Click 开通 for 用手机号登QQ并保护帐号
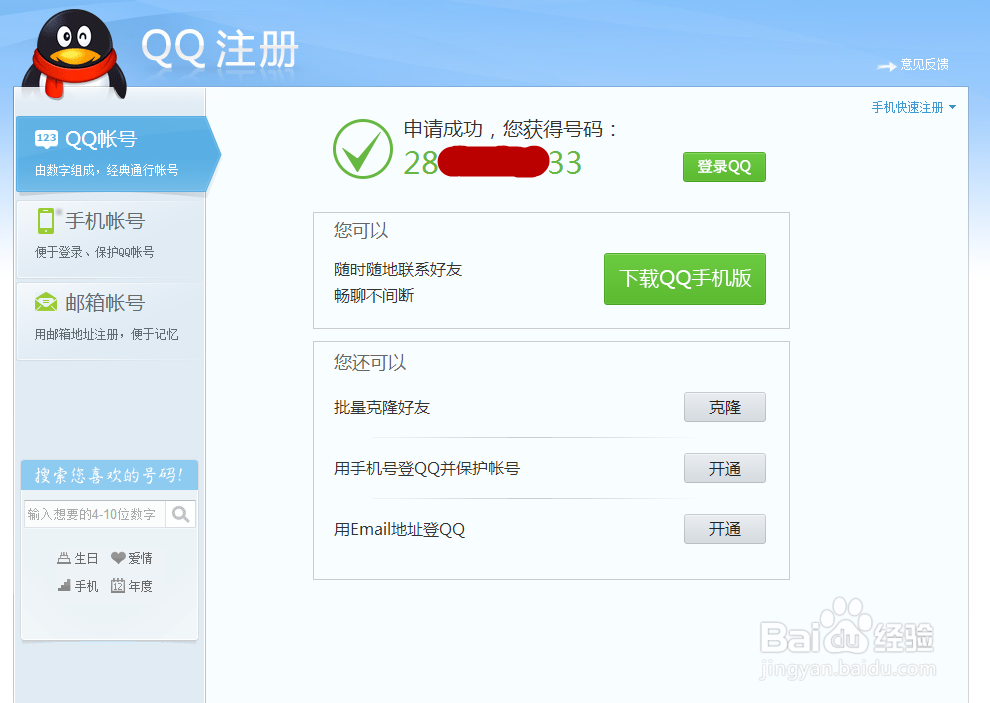The width and height of the screenshot is (990, 703). (x=725, y=468)
